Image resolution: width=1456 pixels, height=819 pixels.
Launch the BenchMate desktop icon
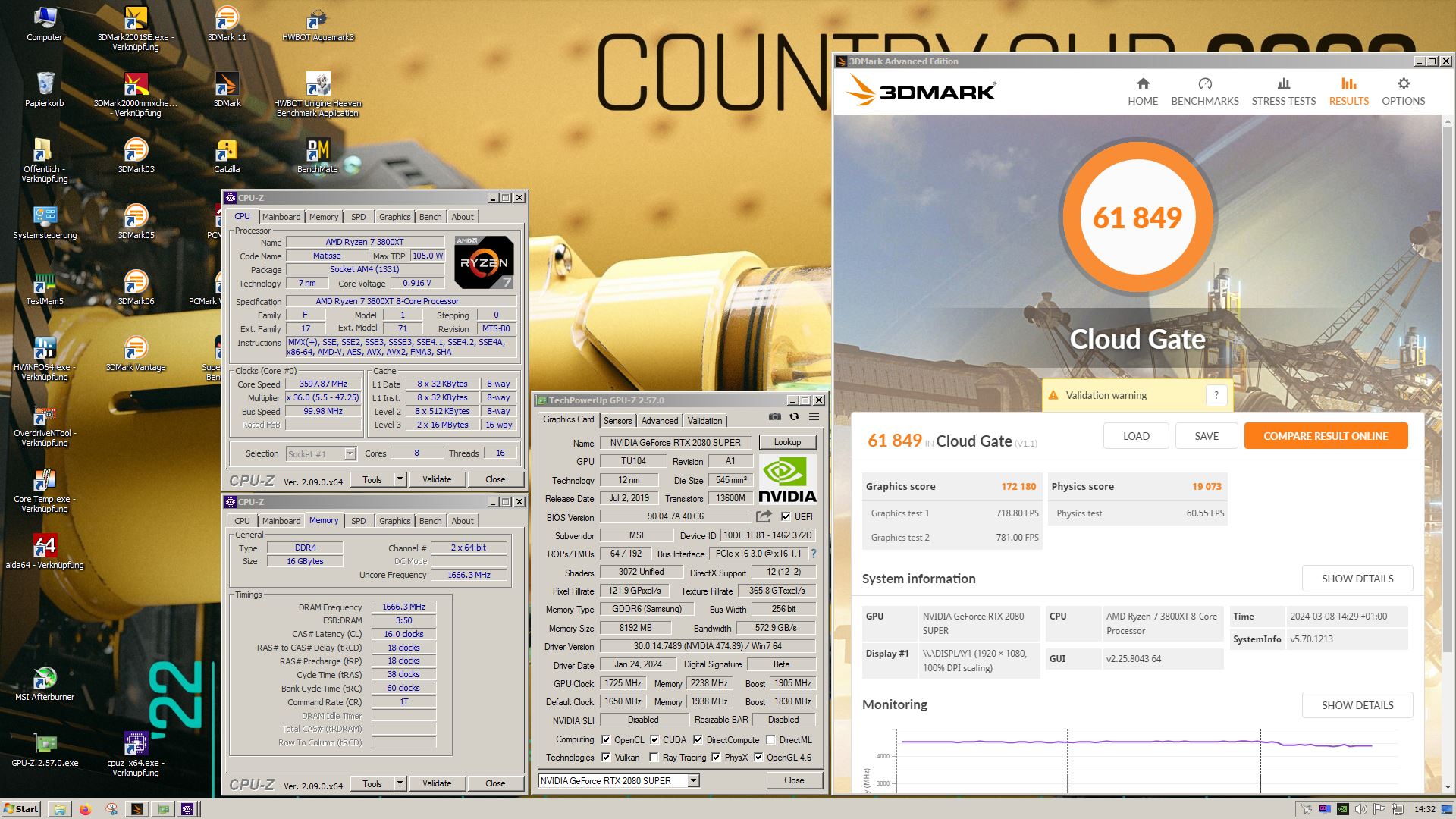pyautogui.click(x=318, y=155)
